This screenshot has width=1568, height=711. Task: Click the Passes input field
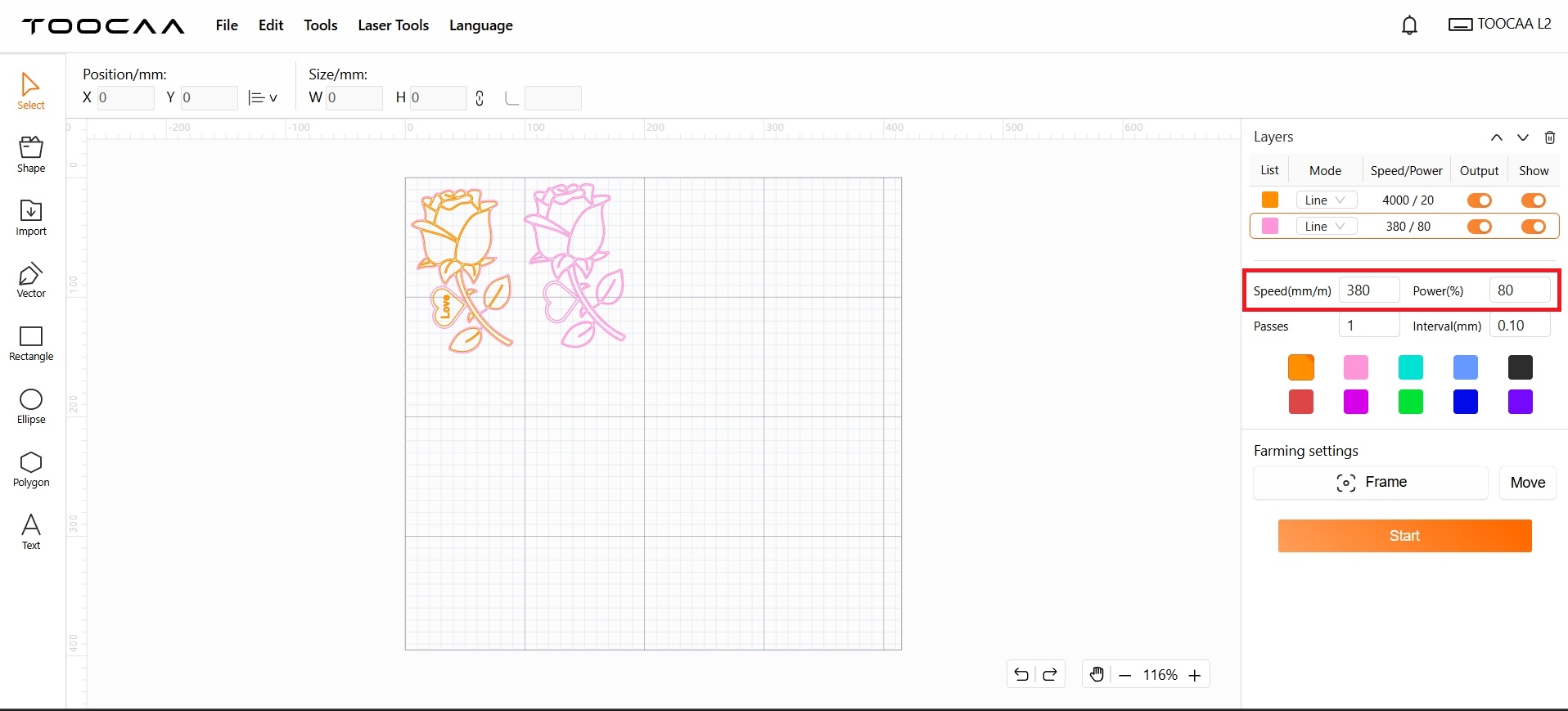1369,326
